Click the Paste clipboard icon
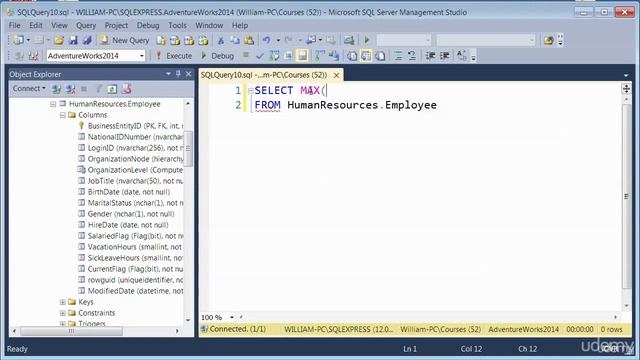The width and height of the screenshot is (640, 360). click(x=249, y=40)
